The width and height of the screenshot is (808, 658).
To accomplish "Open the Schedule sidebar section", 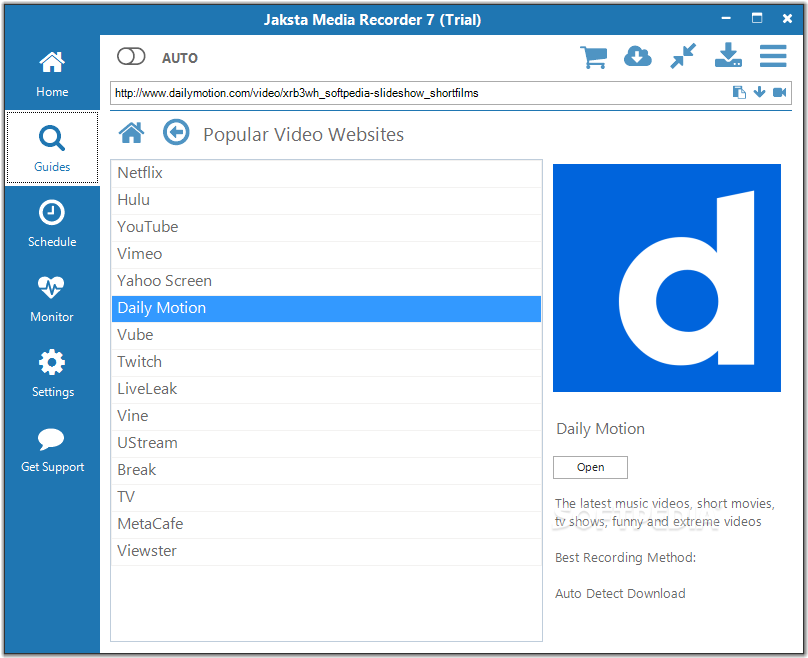I will 52,223.
